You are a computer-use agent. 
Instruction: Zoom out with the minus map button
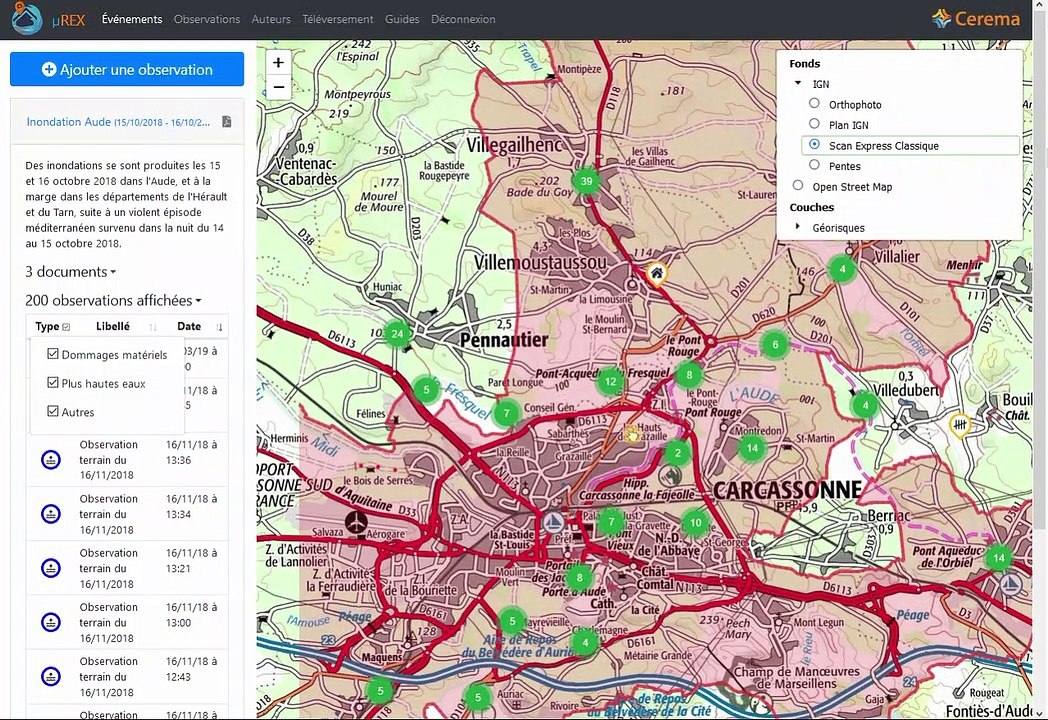click(278, 87)
